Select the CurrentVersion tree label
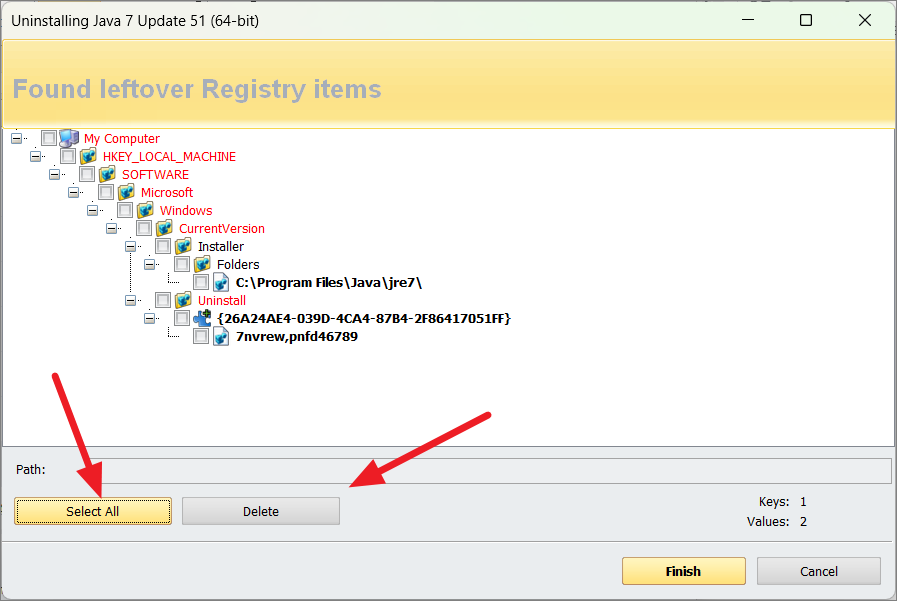Screen dimensions: 897x601 pos(222,229)
